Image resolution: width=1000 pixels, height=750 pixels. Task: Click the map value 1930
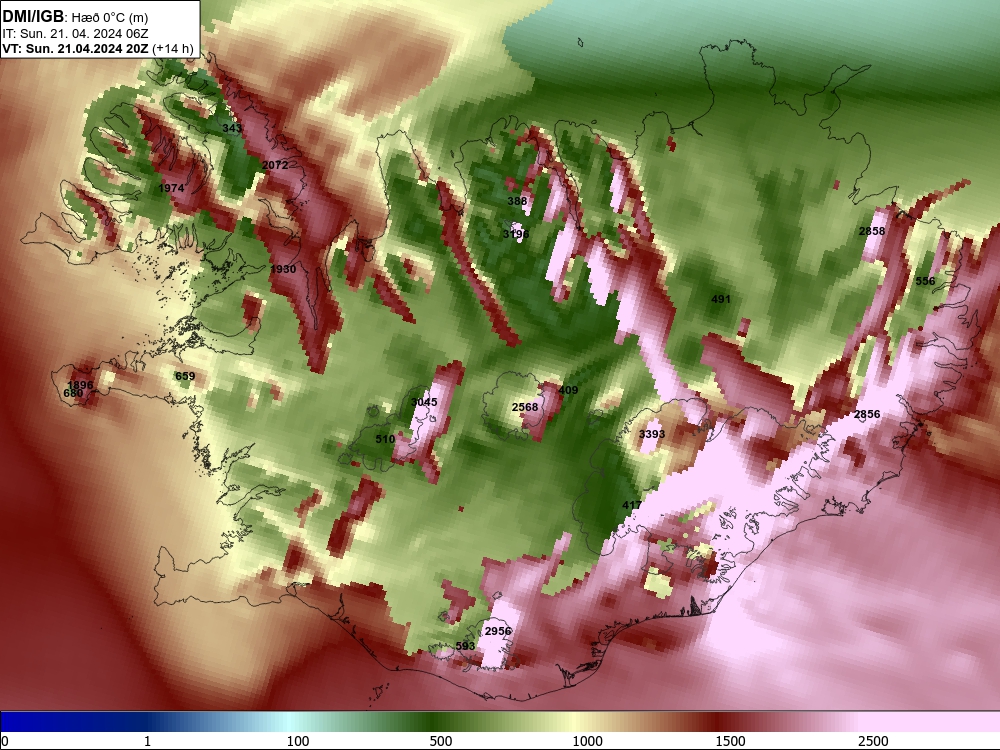283,269
